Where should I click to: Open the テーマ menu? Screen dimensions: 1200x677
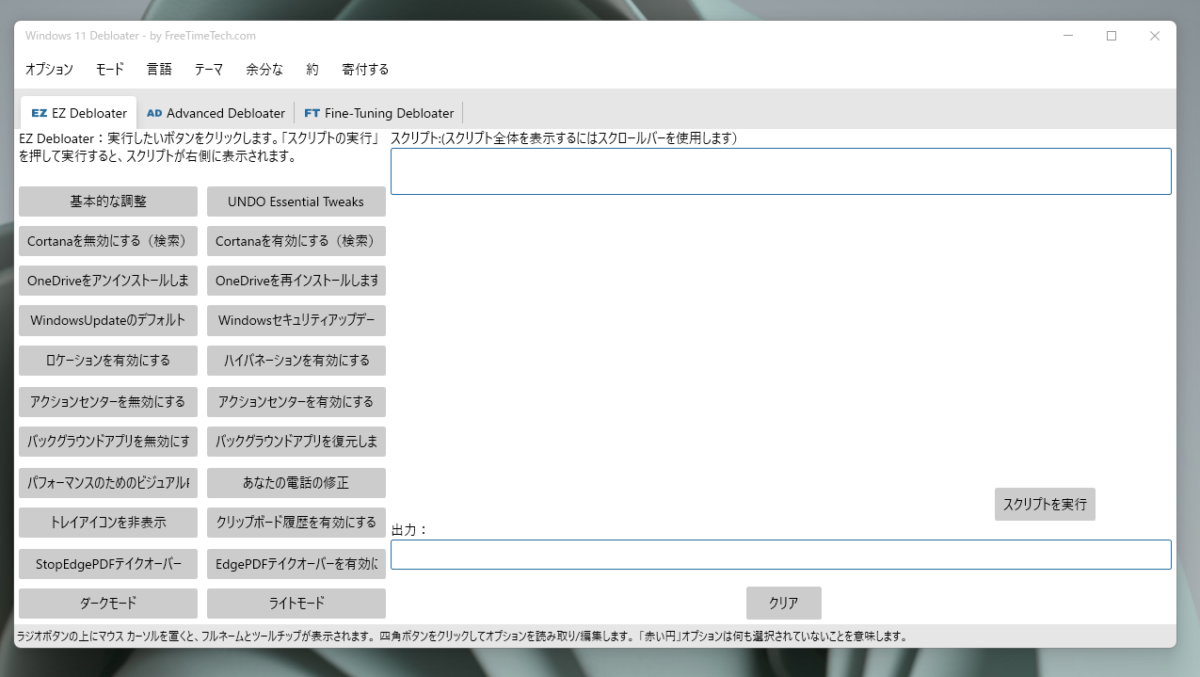click(209, 69)
